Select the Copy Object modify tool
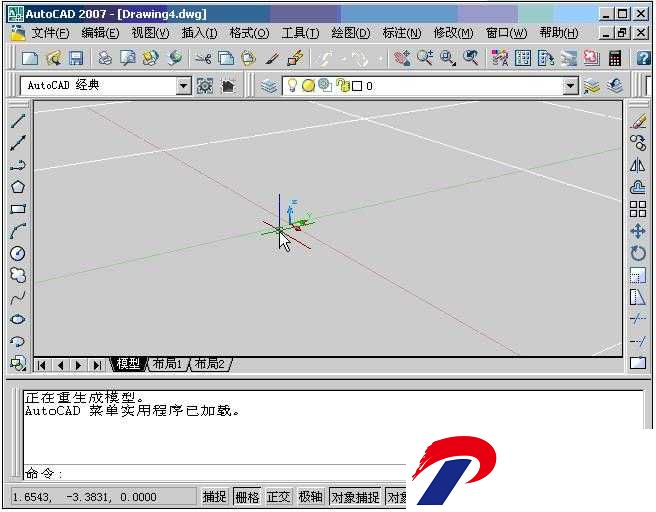This screenshot has height=512, width=656. (x=638, y=143)
